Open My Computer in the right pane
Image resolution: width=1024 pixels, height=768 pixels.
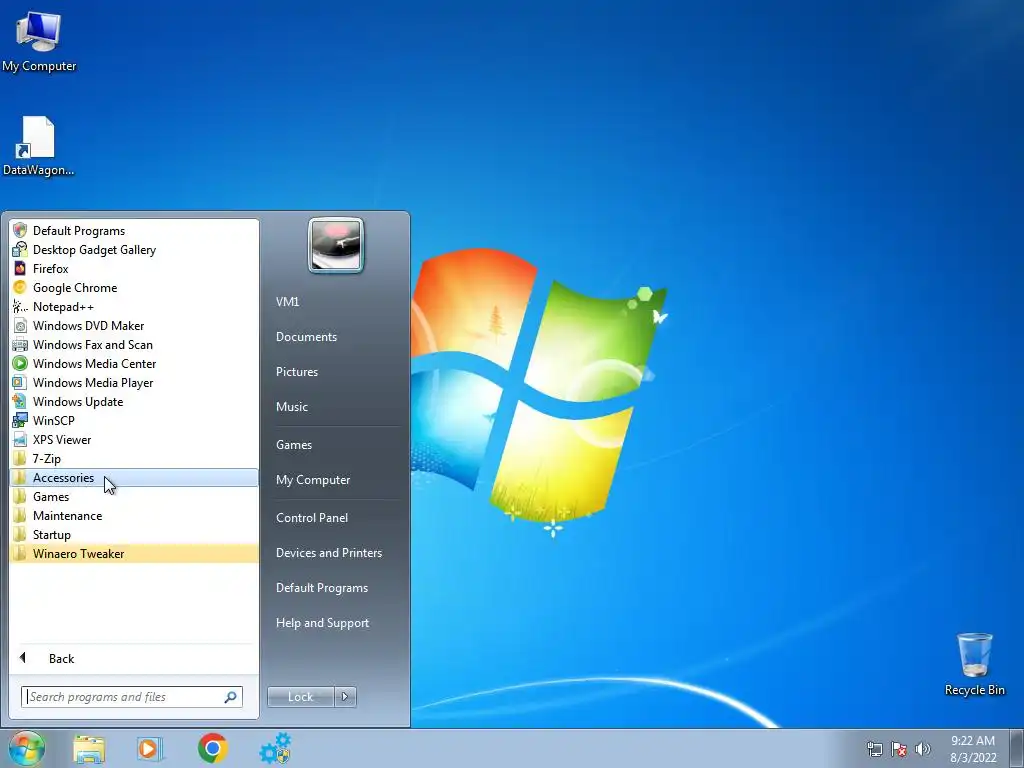pyautogui.click(x=313, y=480)
